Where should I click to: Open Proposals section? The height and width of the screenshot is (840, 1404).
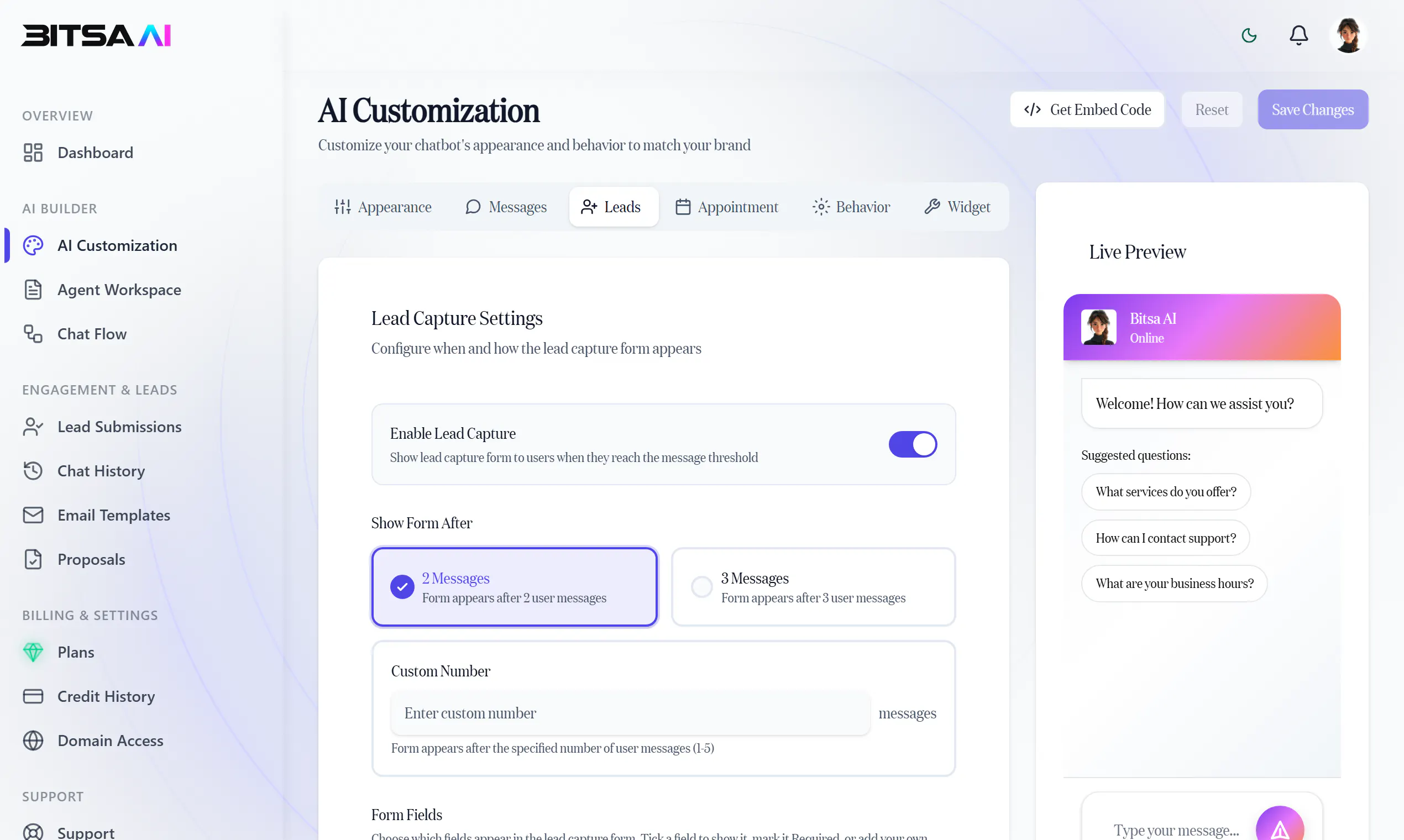coord(74,559)
